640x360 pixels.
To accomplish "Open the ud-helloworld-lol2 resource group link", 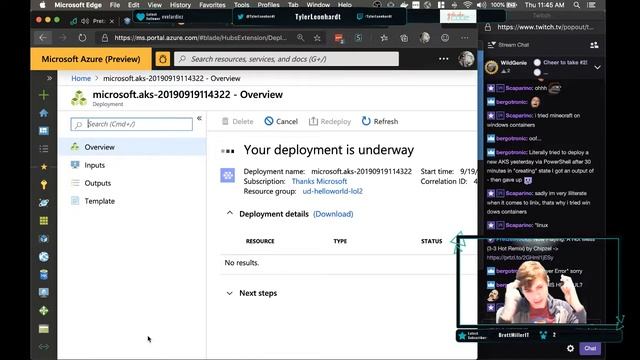I will click(332, 191).
